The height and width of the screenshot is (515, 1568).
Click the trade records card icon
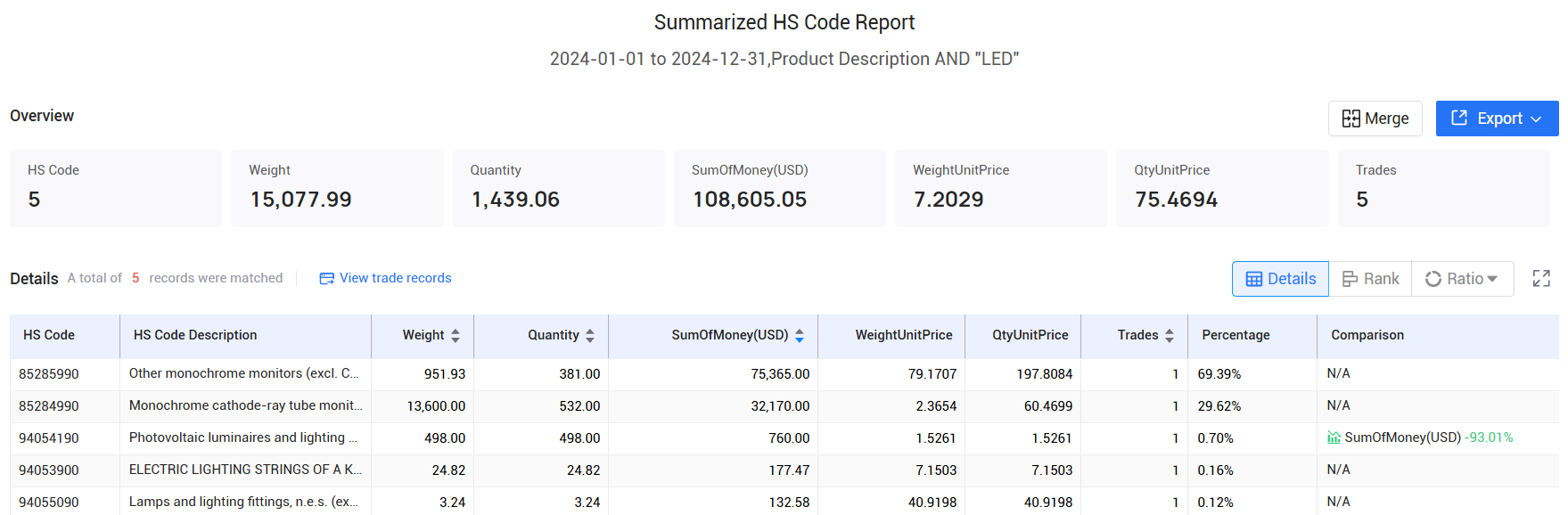pos(326,279)
